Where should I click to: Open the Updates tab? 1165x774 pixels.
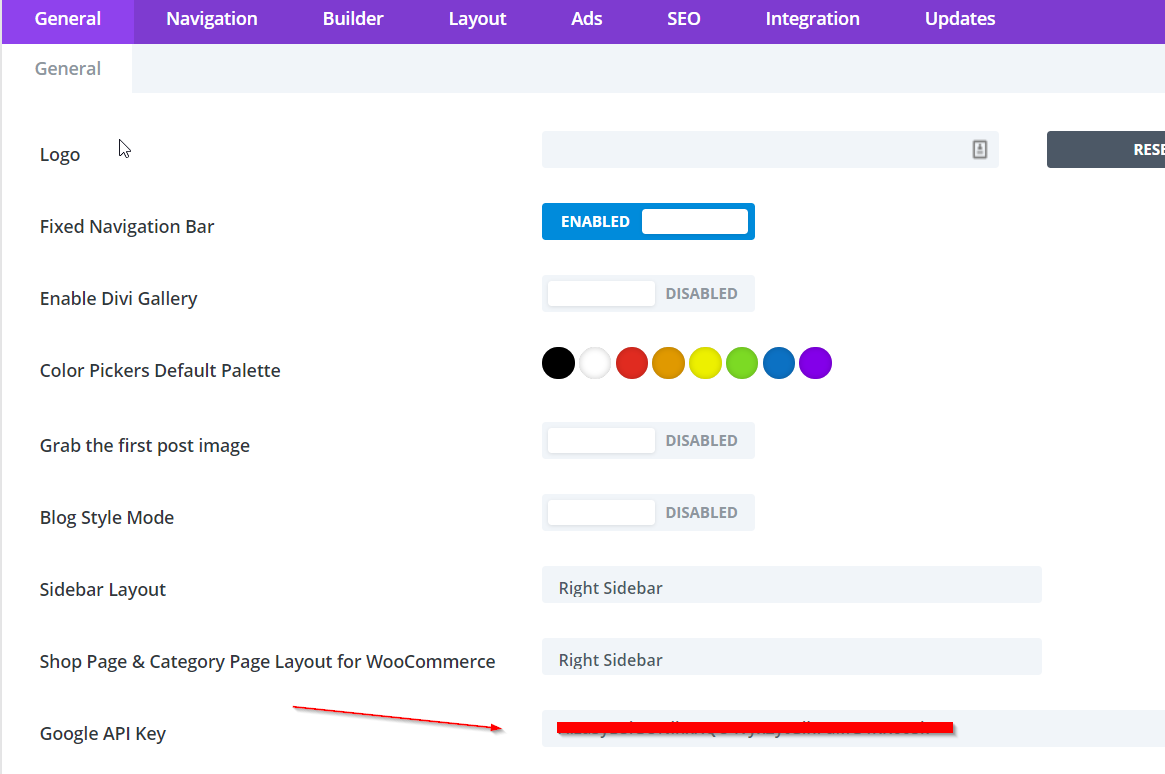[960, 19]
